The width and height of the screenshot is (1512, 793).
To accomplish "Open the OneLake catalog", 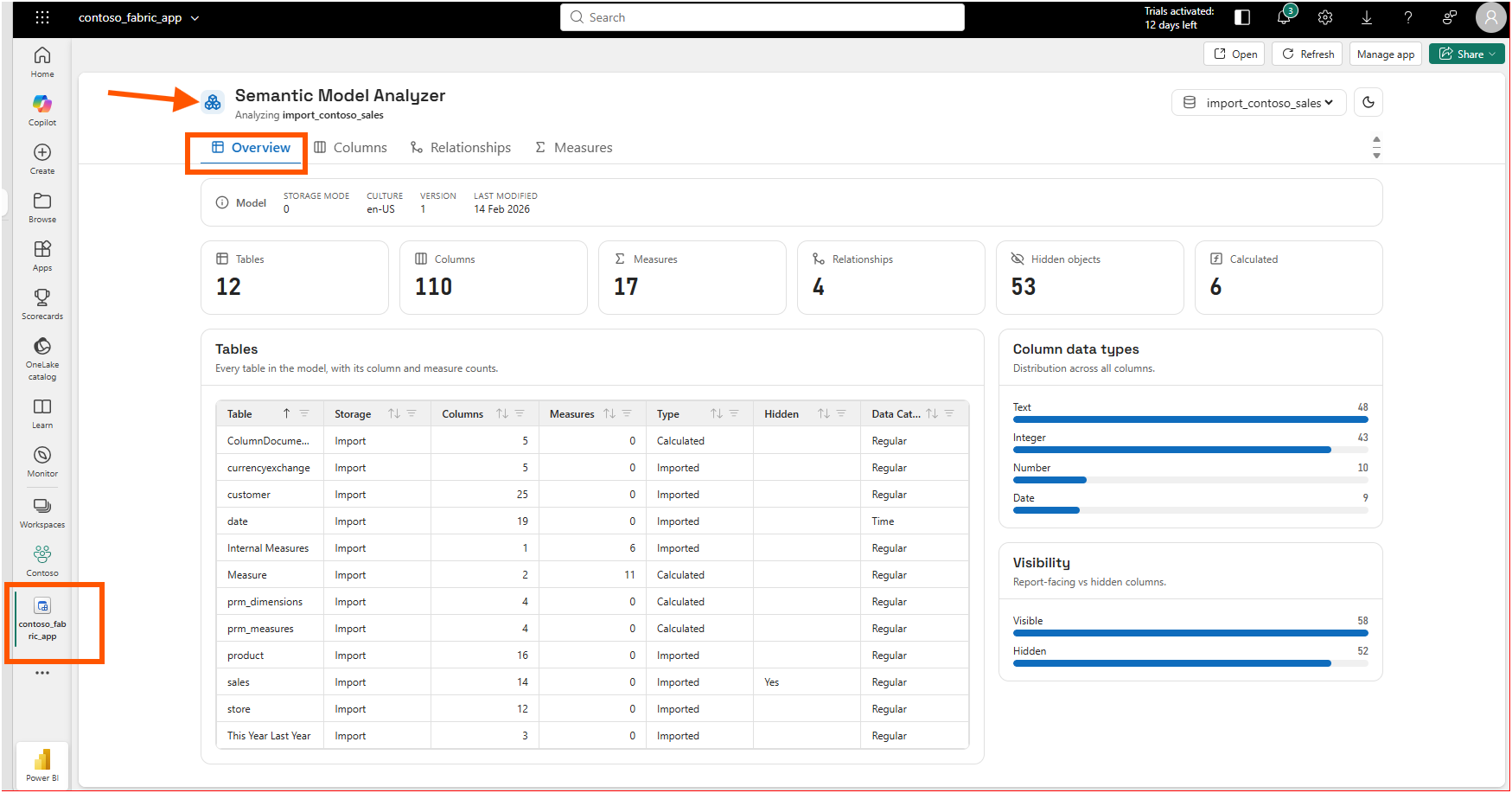I will (42, 359).
